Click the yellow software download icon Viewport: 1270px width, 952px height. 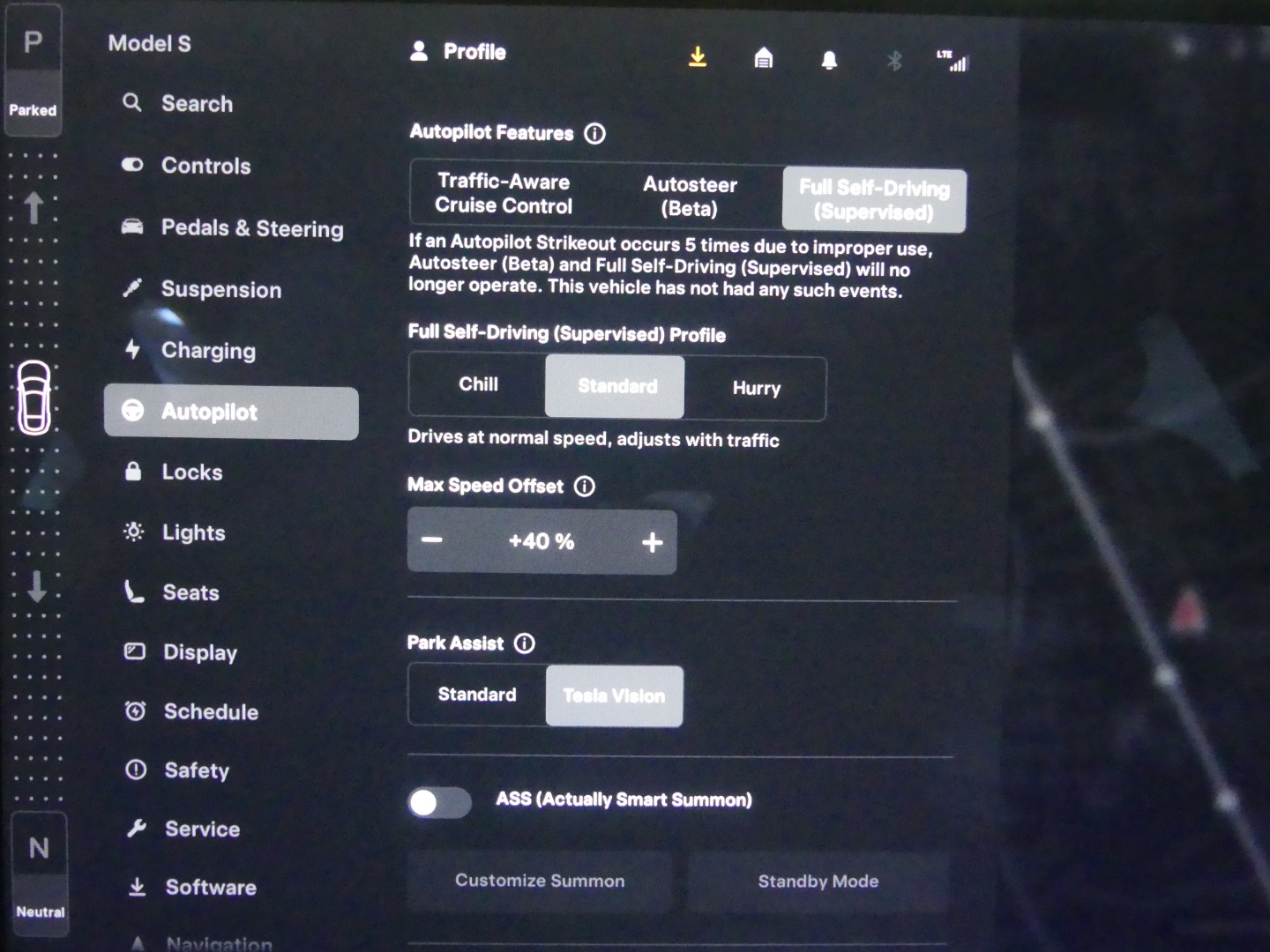698,57
